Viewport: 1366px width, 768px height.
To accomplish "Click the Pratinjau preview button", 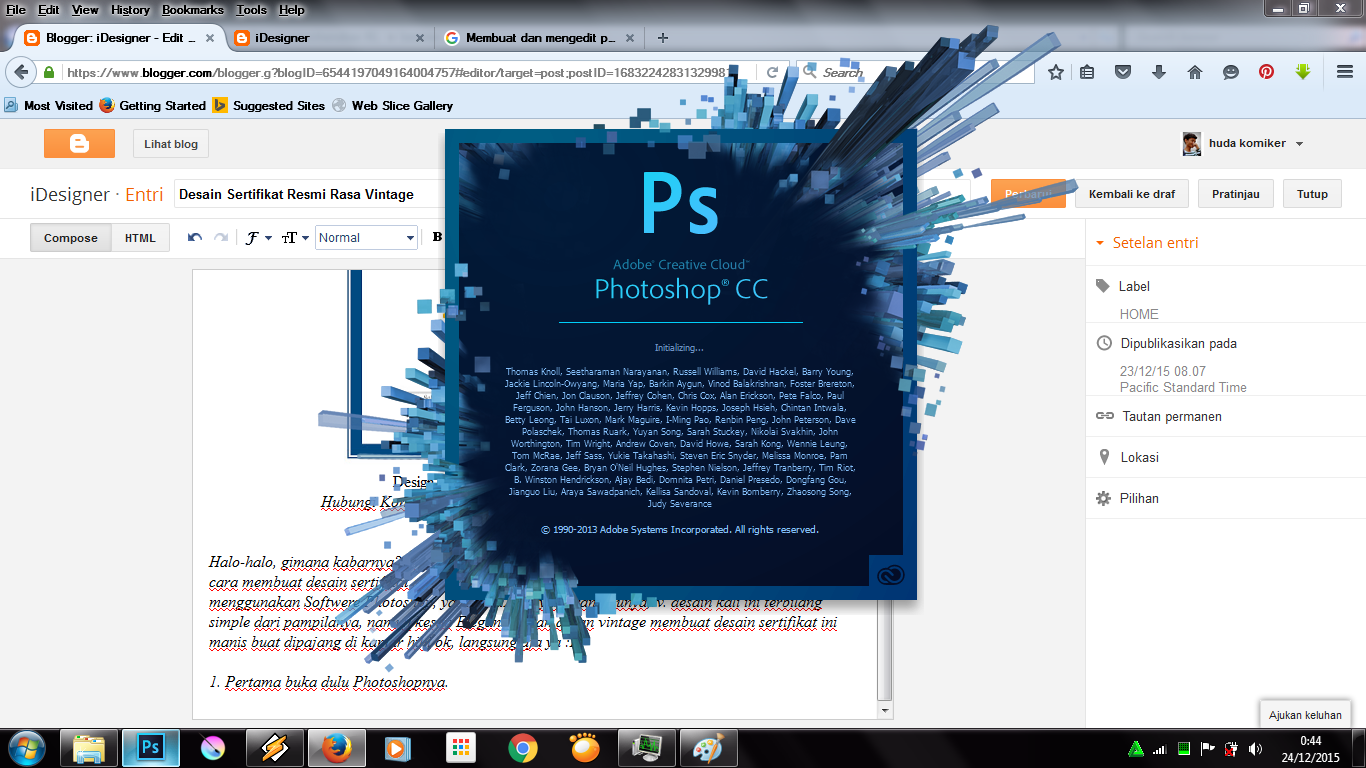I will click(x=1236, y=194).
